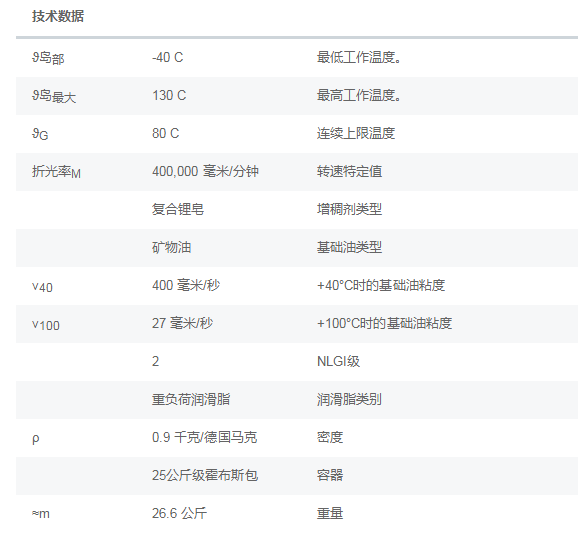Select the 80 C value cell

tap(166, 133)
